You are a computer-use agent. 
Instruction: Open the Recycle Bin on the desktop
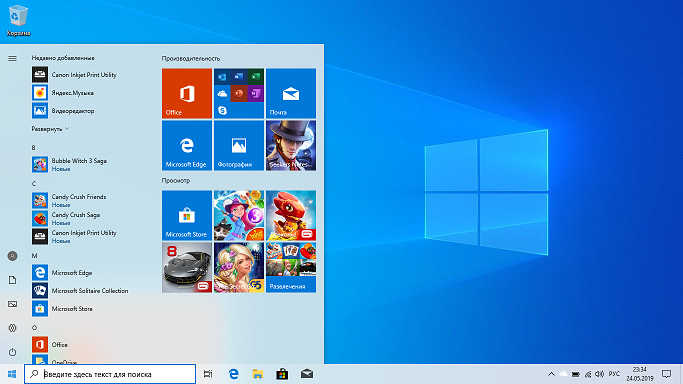18,20
